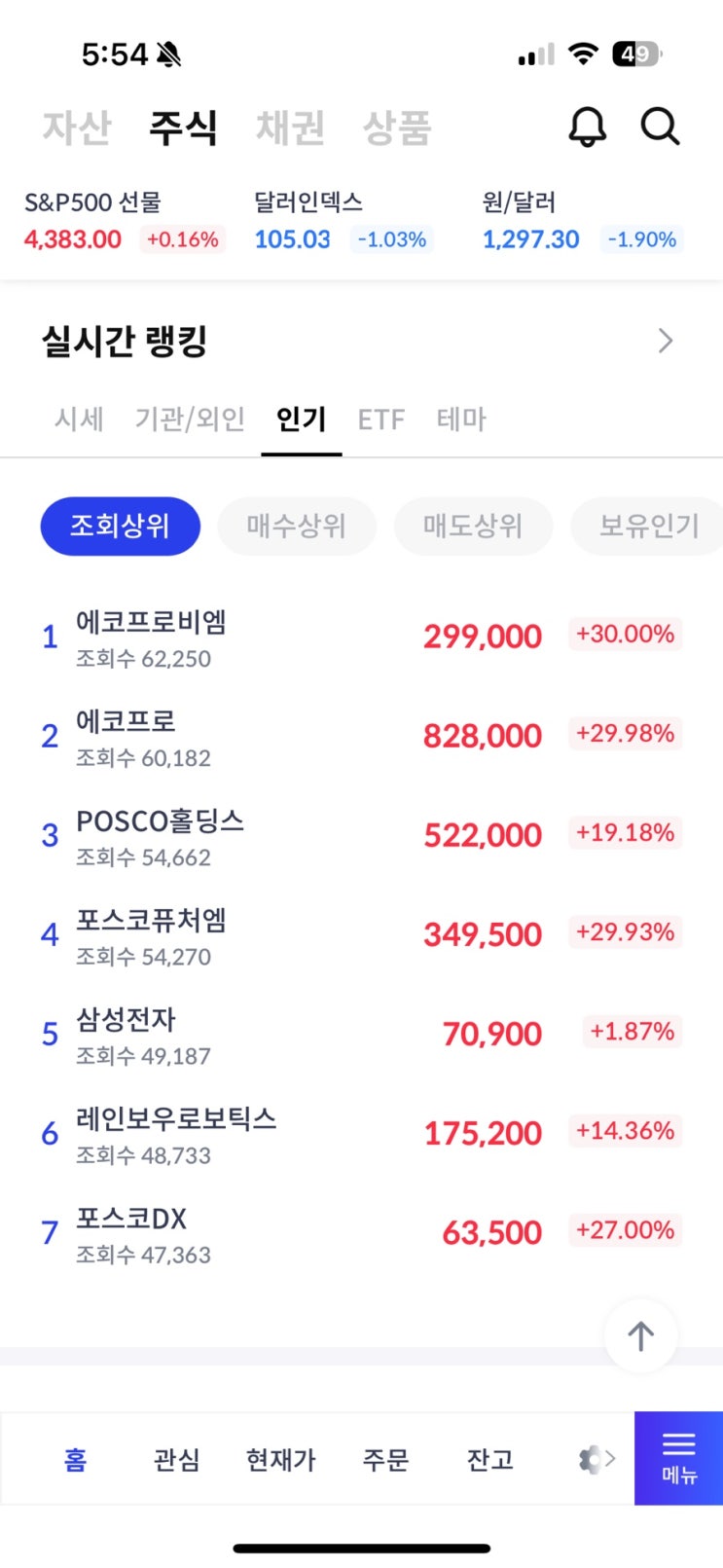Open 삼성전자 stock row
The height and width of the screenshot is (1568, 723).
pos(361,1035)
